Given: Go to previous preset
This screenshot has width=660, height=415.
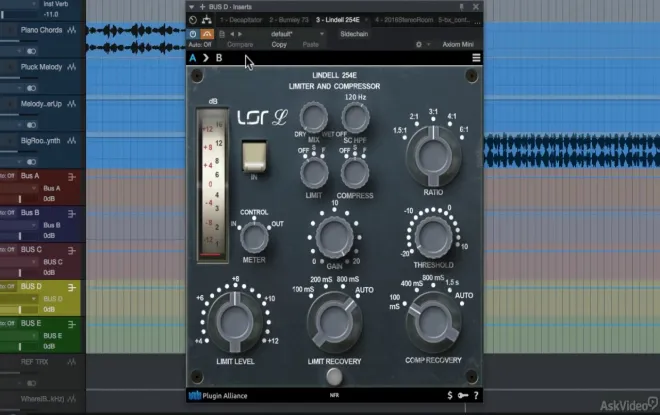Looking at the screenshot, I should pos(232,34).
